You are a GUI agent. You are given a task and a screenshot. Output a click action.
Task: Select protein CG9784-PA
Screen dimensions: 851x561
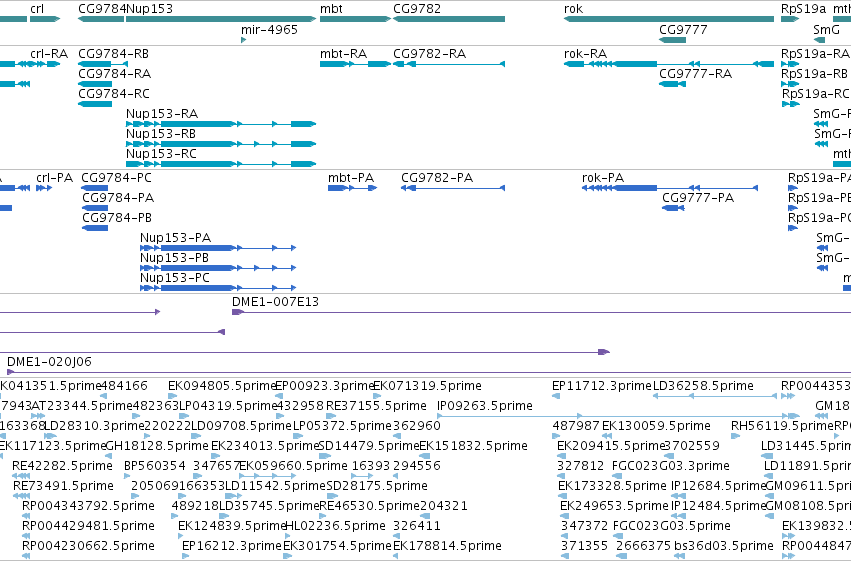click(x=95, y=208)
